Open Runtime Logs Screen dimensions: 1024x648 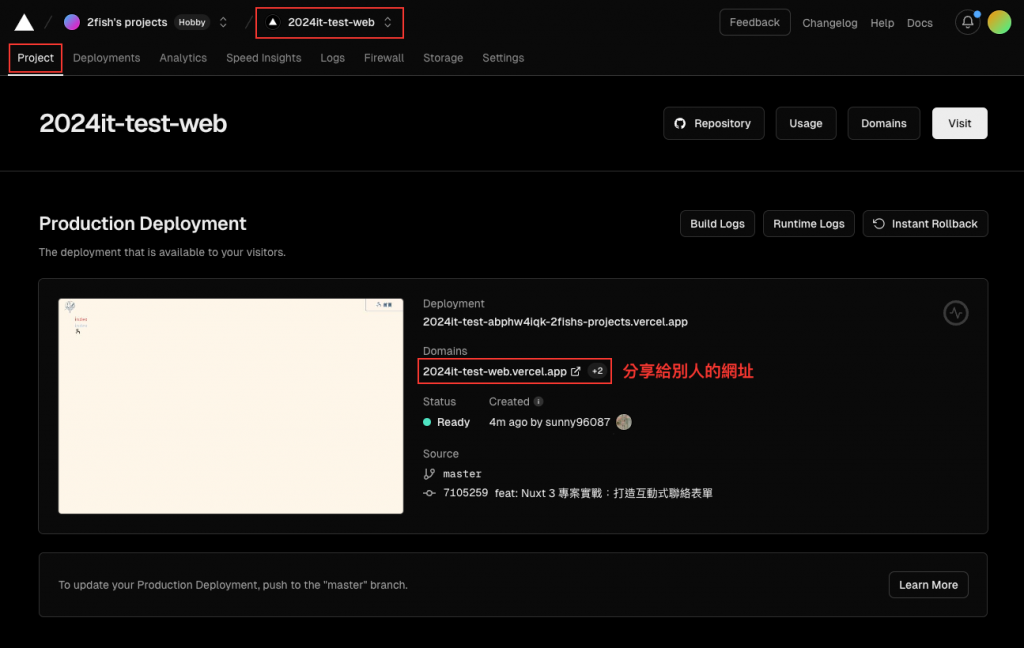point(808,223)
